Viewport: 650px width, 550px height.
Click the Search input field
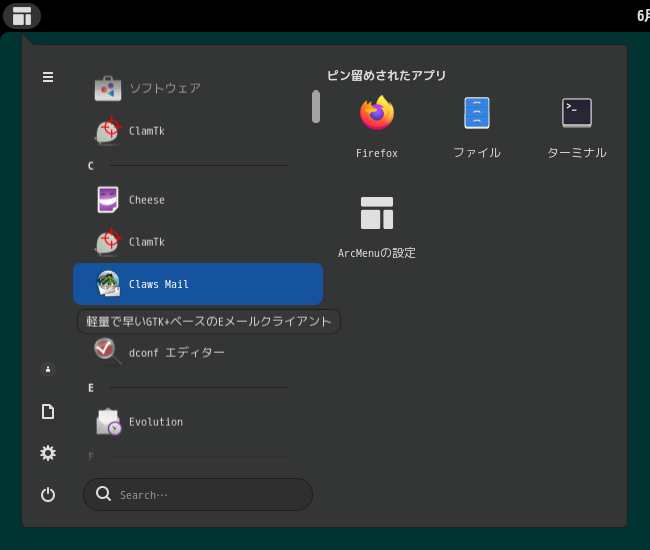click(x=198, y=494)
